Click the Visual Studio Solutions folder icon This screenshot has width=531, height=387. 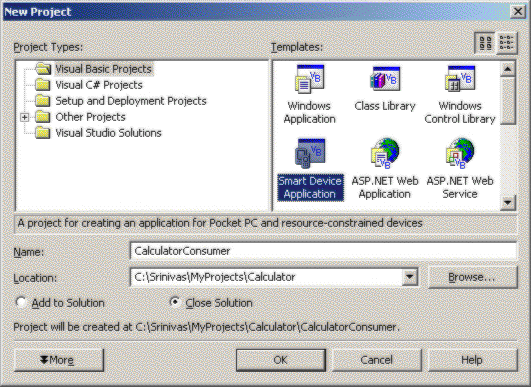(x=43, y=133)
